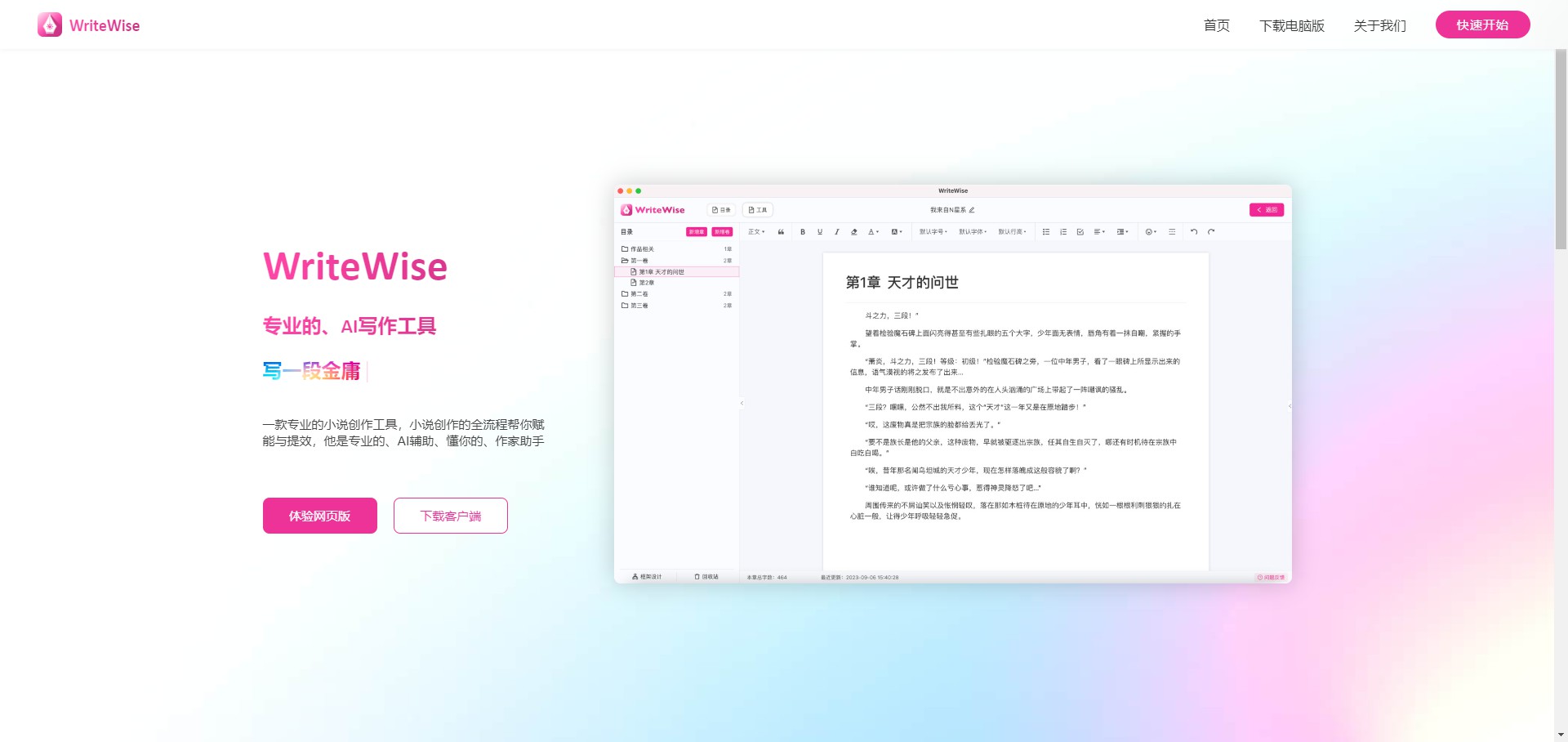The image size is (1568, 742).
Task: Click the page vertical scrollbar thumb
Action: tap(1561, 149)
